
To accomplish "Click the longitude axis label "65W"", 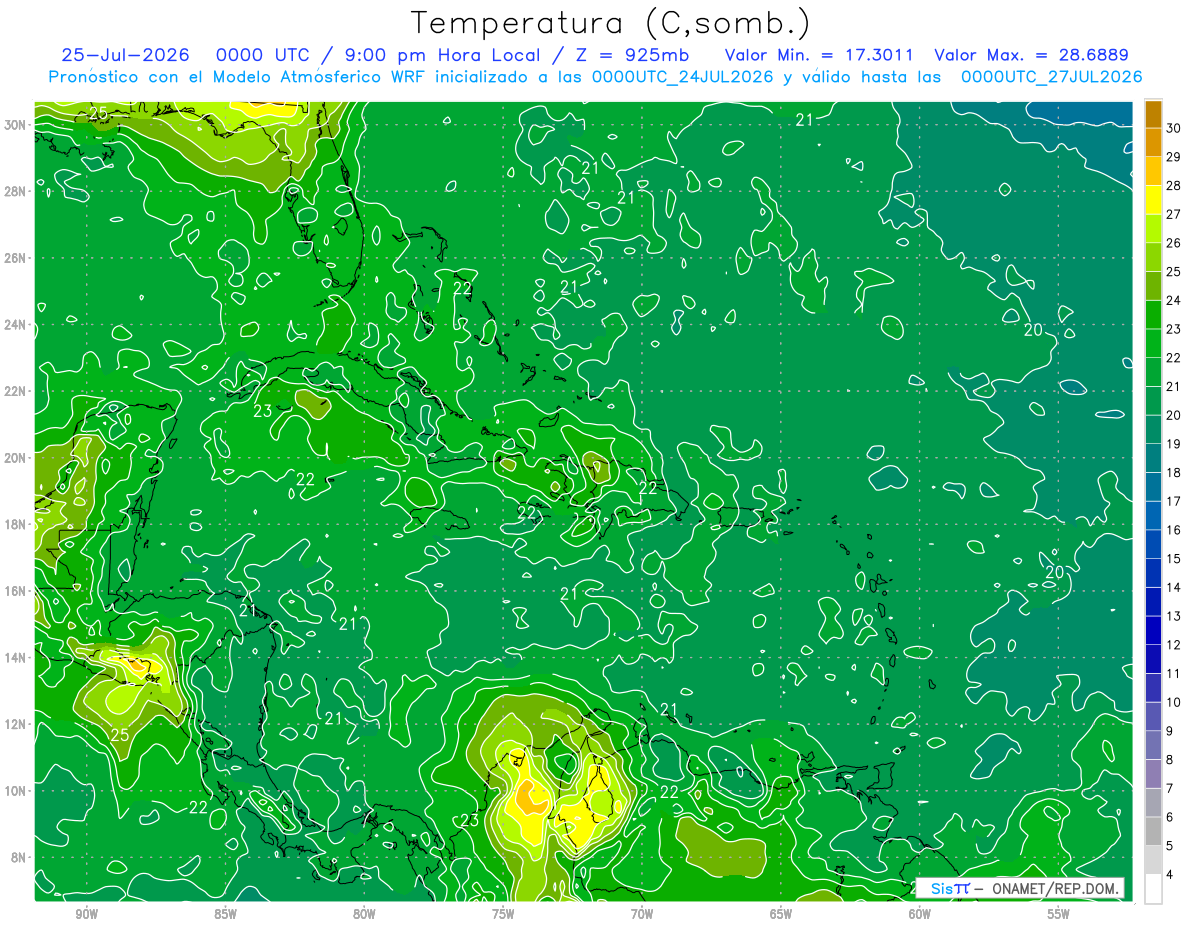I will click(x=781, y=914).
